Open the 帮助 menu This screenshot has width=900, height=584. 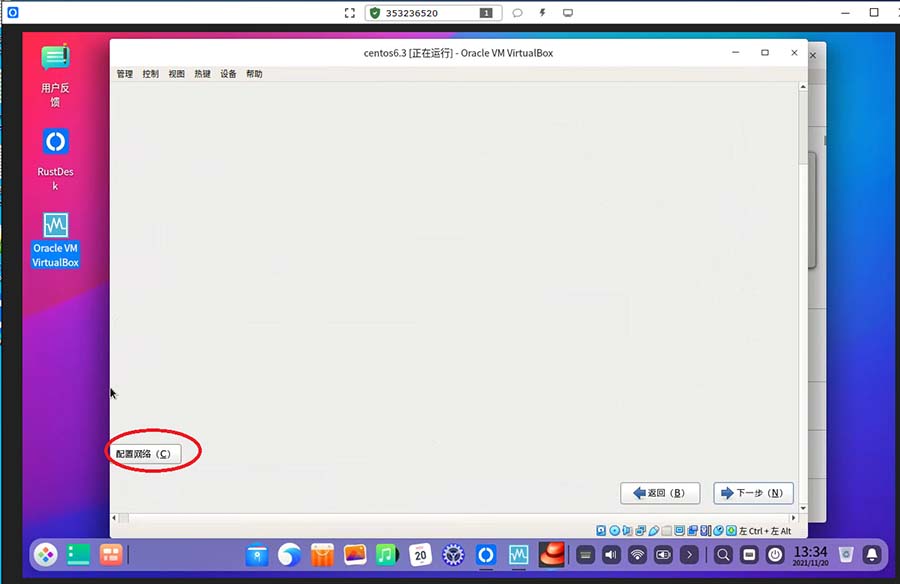[254, 74]
